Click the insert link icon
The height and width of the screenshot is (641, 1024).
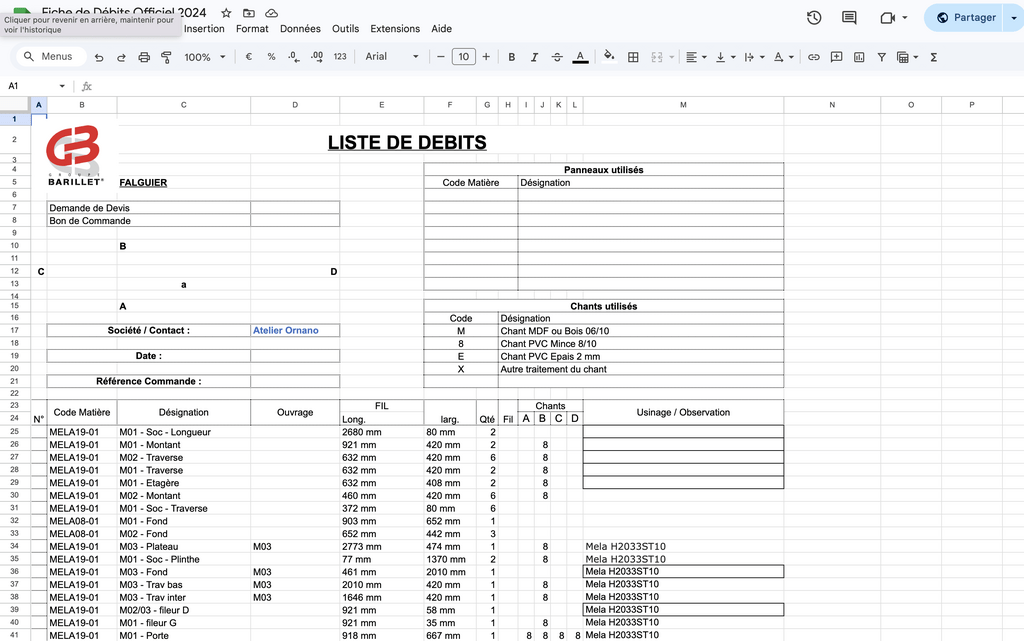[x=814, y=57]
